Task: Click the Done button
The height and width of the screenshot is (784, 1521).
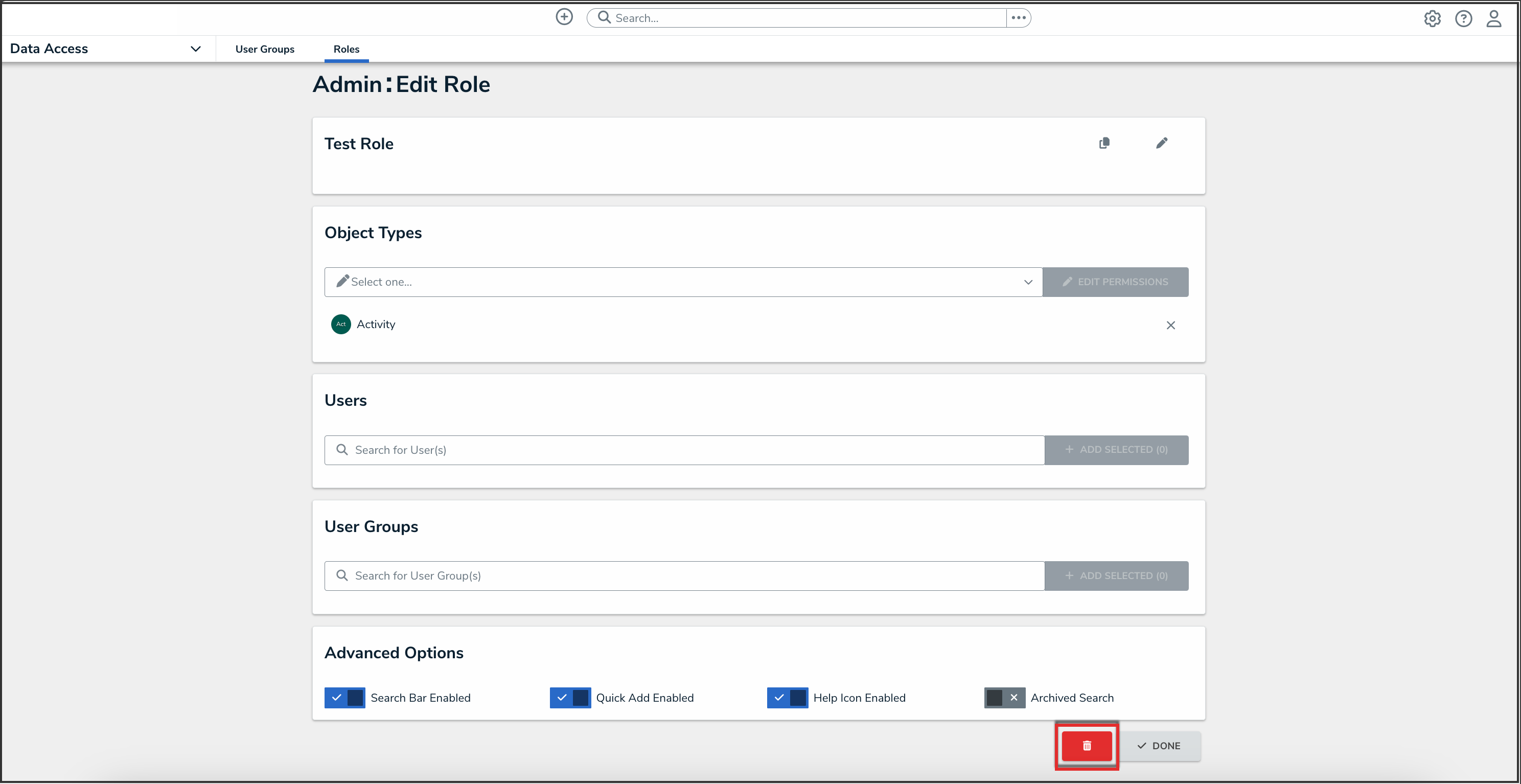Action: click(1159, 746)
